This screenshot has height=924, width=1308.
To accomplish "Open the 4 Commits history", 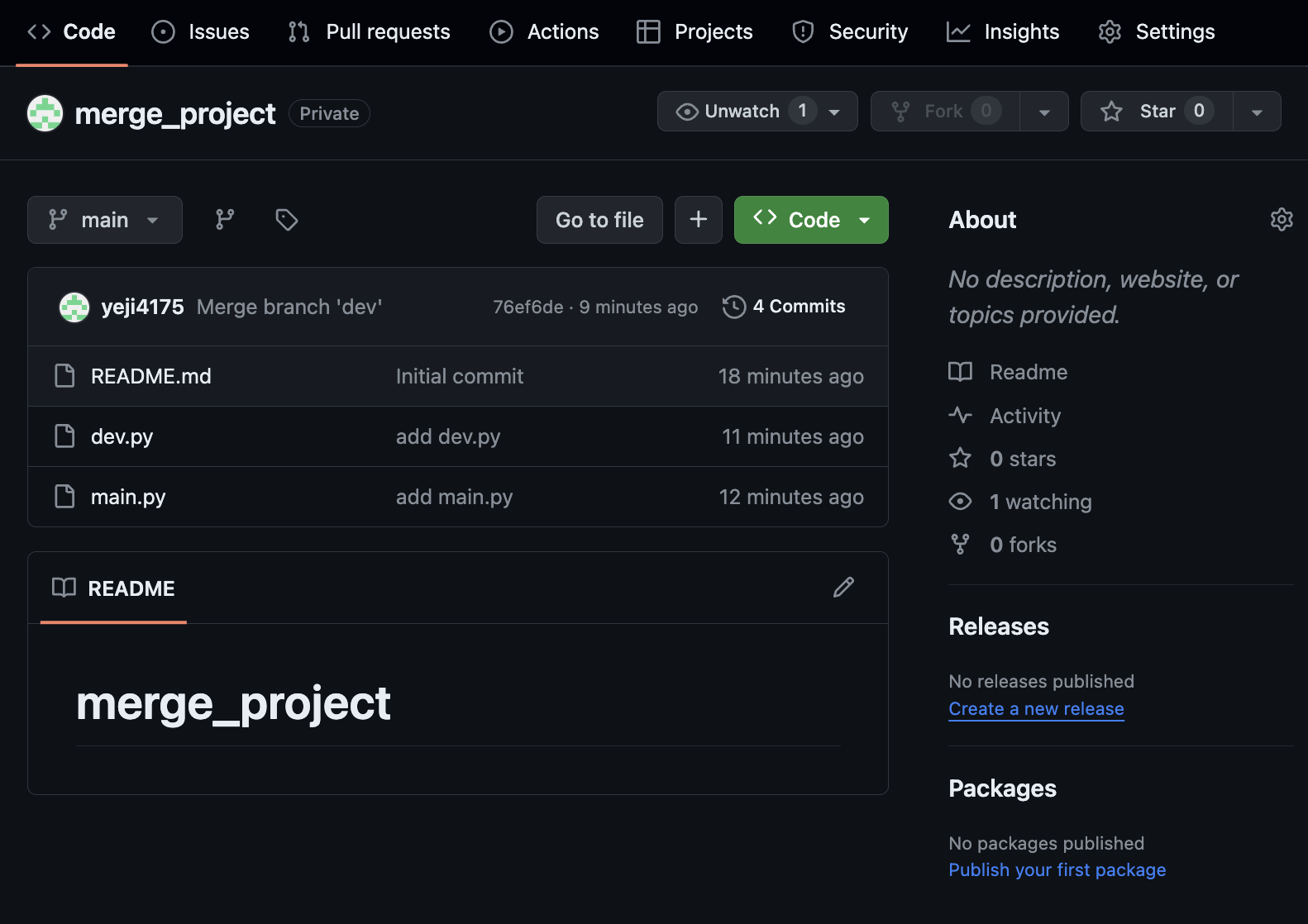I will (784, 307).
